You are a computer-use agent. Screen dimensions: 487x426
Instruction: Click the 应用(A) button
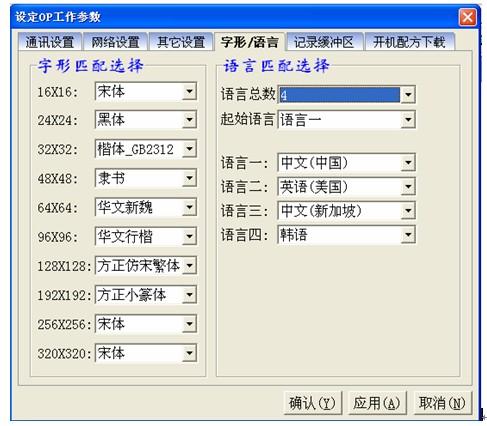[377, 403]
